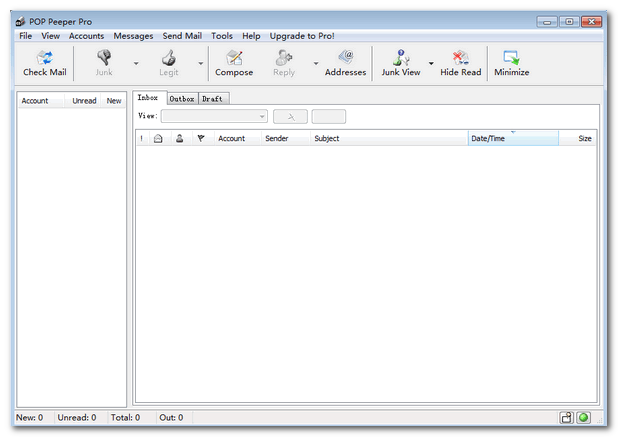The image size is (618, 437).
Task: Open the Accounts menu
Action: [86, 36]
